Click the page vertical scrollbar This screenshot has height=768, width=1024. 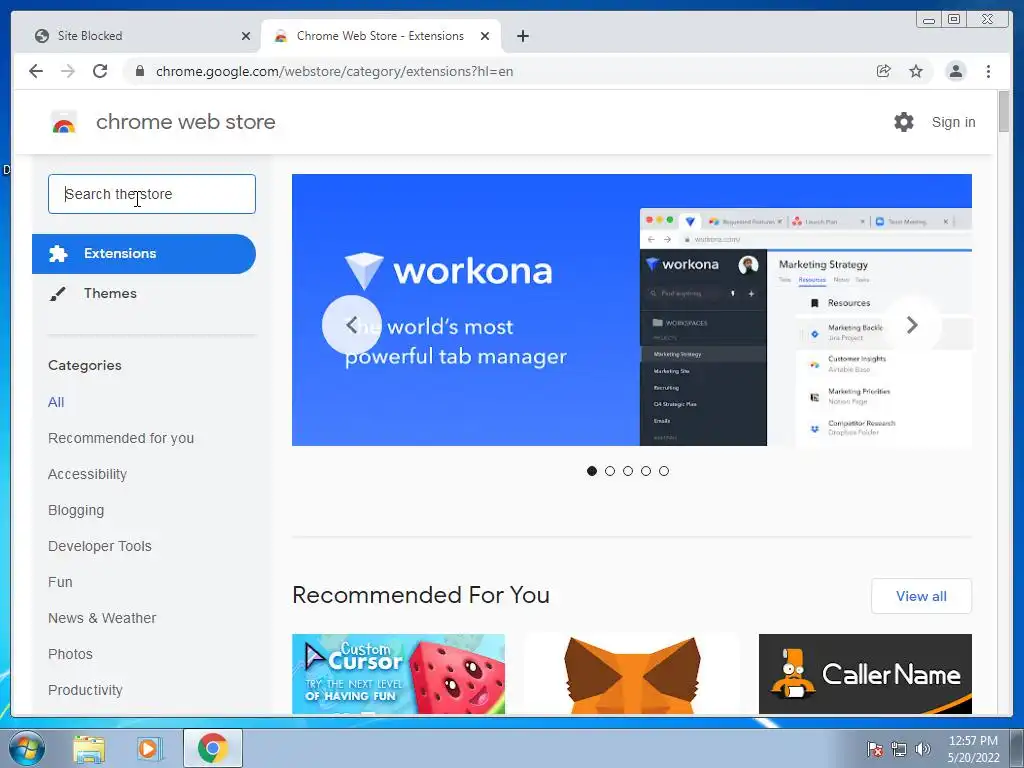[1004, 112]
